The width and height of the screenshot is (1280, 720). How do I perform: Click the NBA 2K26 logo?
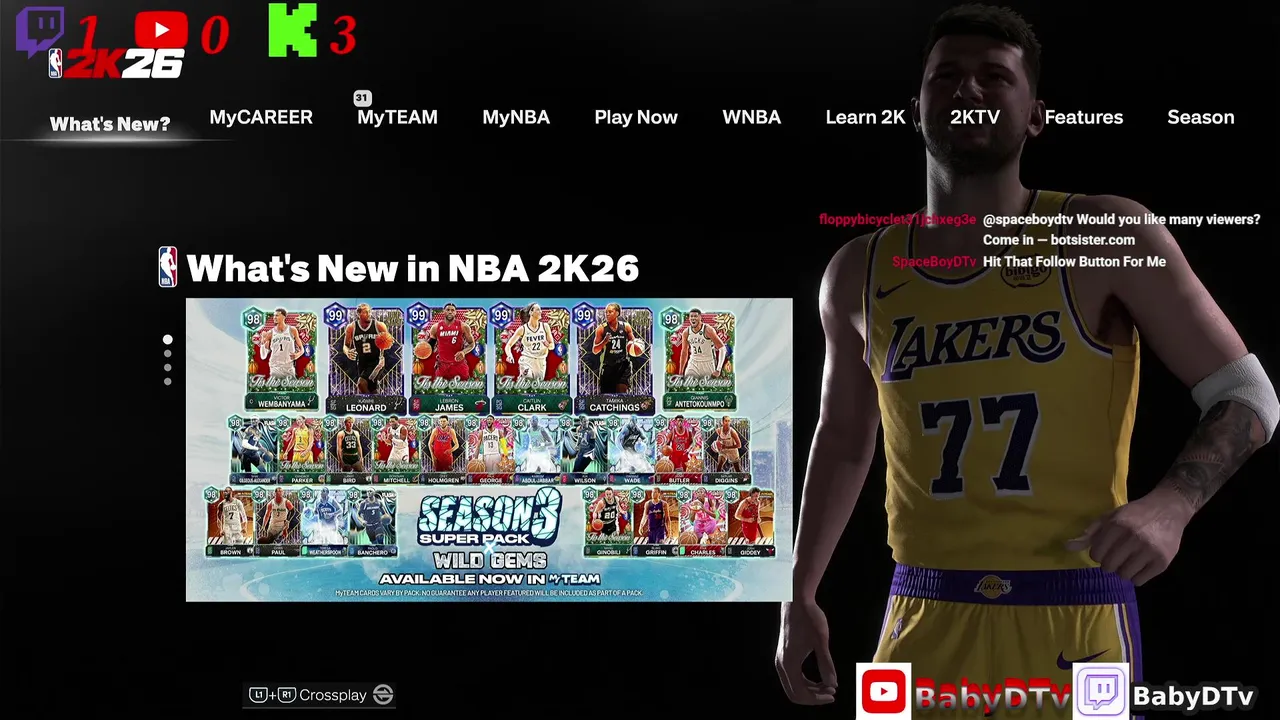point(117,64)
